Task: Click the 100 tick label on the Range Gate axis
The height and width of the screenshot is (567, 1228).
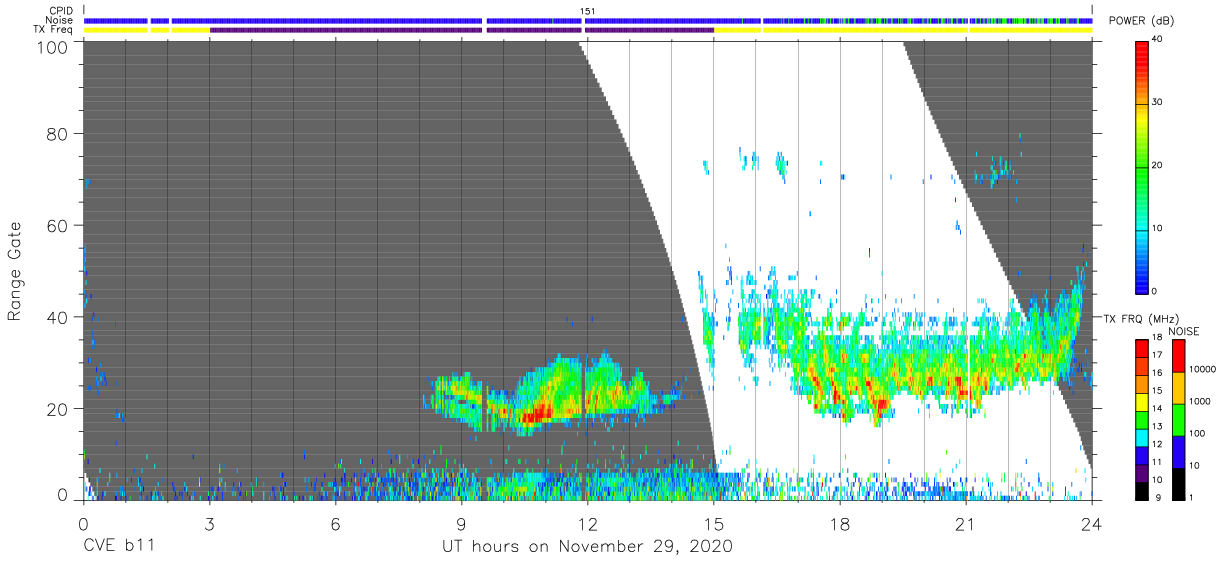Action: tap(51, 46)
